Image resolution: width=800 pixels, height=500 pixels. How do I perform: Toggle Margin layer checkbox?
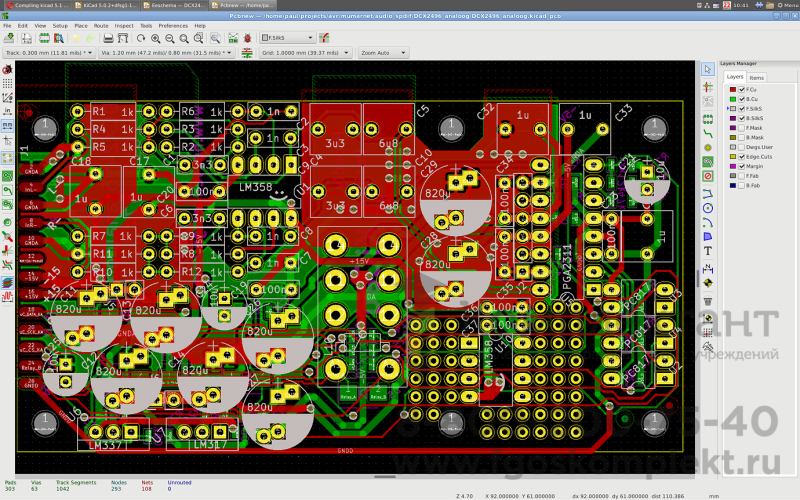point(742,166)
